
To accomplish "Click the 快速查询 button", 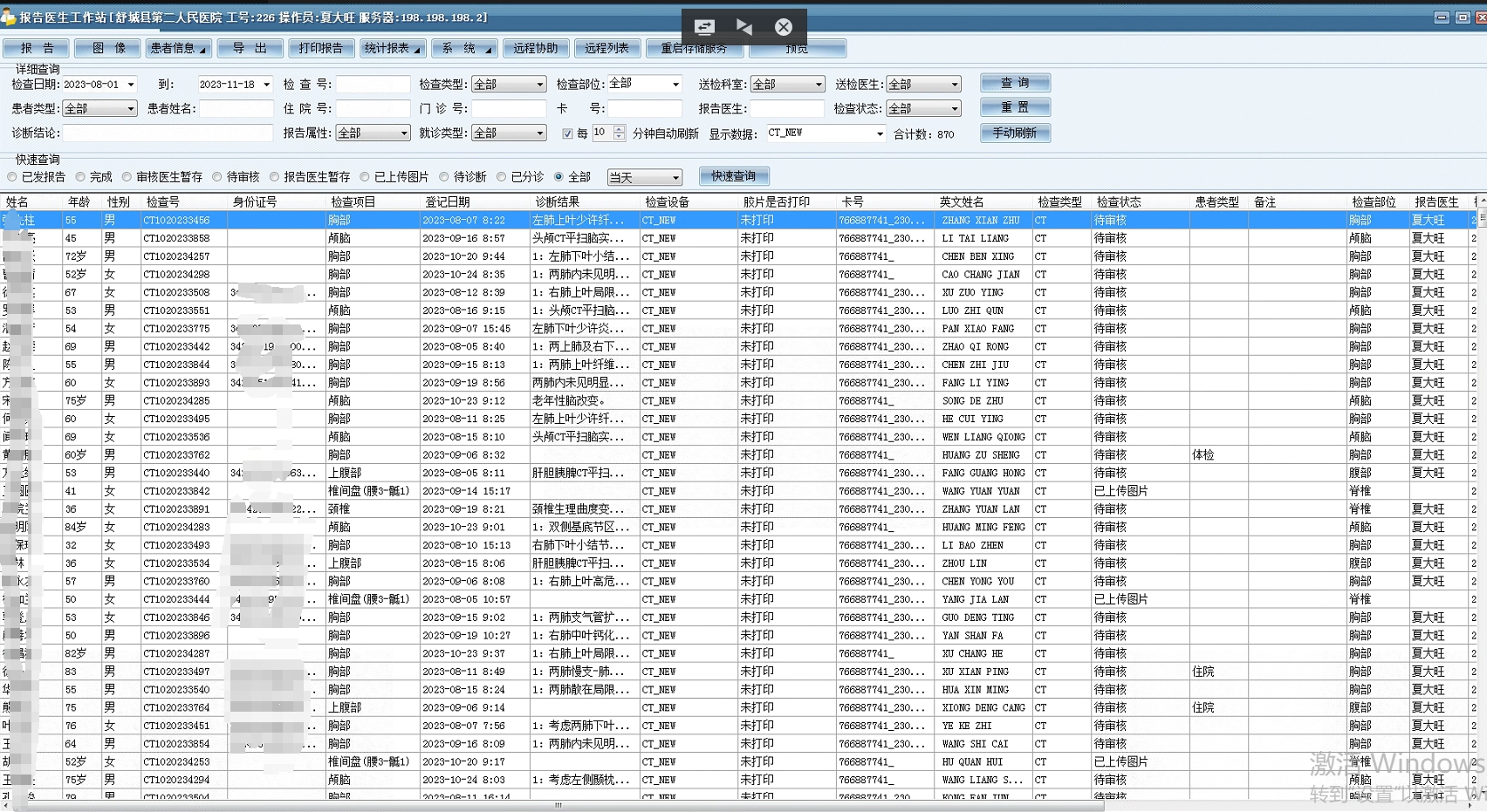I will click(734, 176).
